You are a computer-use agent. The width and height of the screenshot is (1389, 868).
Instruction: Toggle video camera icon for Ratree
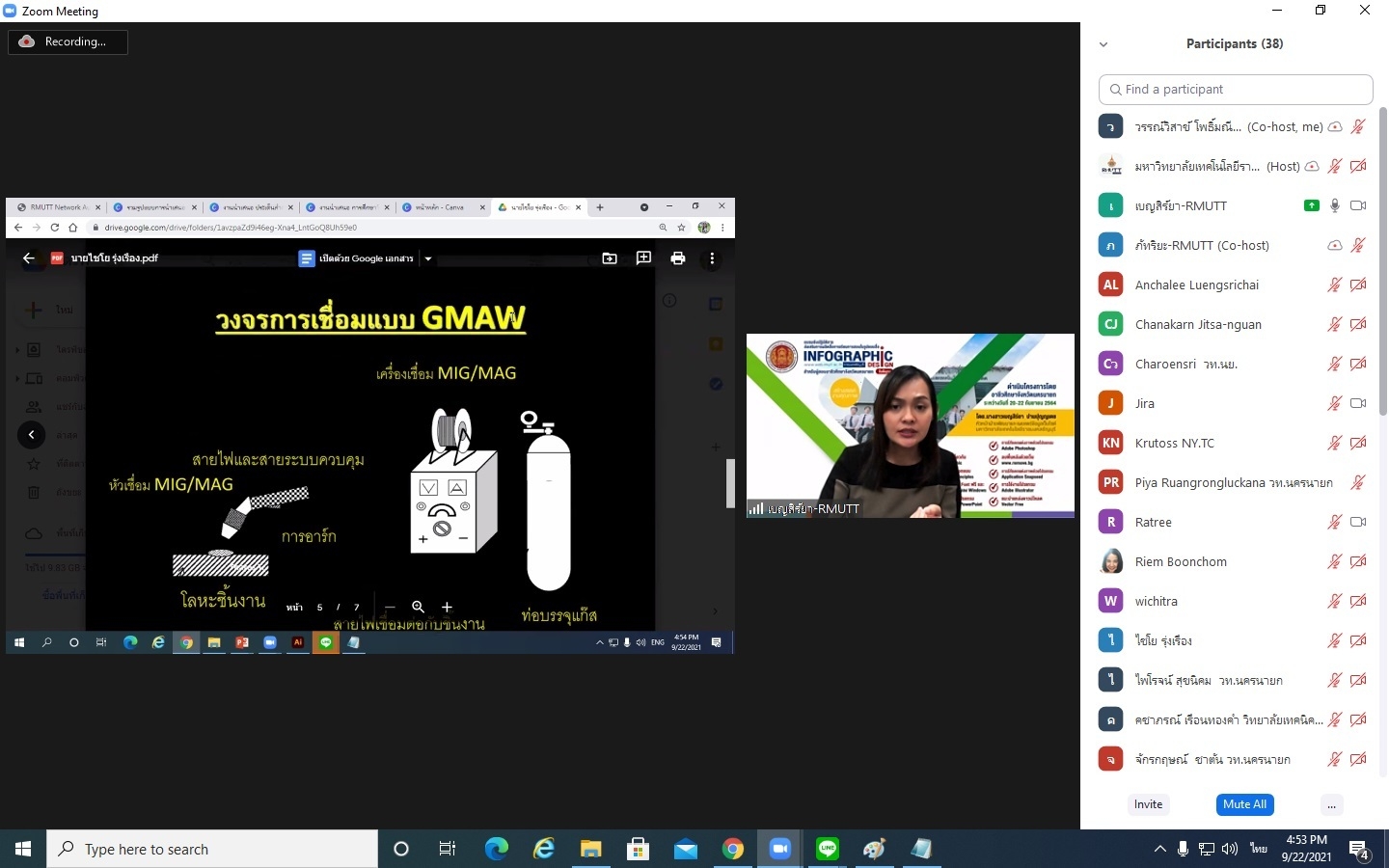coord(1358,522)
